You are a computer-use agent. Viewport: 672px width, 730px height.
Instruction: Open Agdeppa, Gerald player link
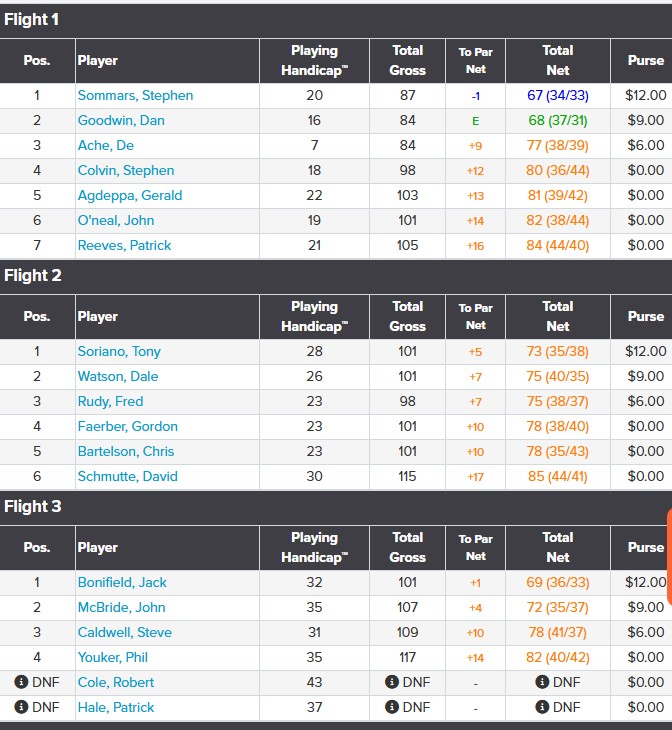point(130,195)
